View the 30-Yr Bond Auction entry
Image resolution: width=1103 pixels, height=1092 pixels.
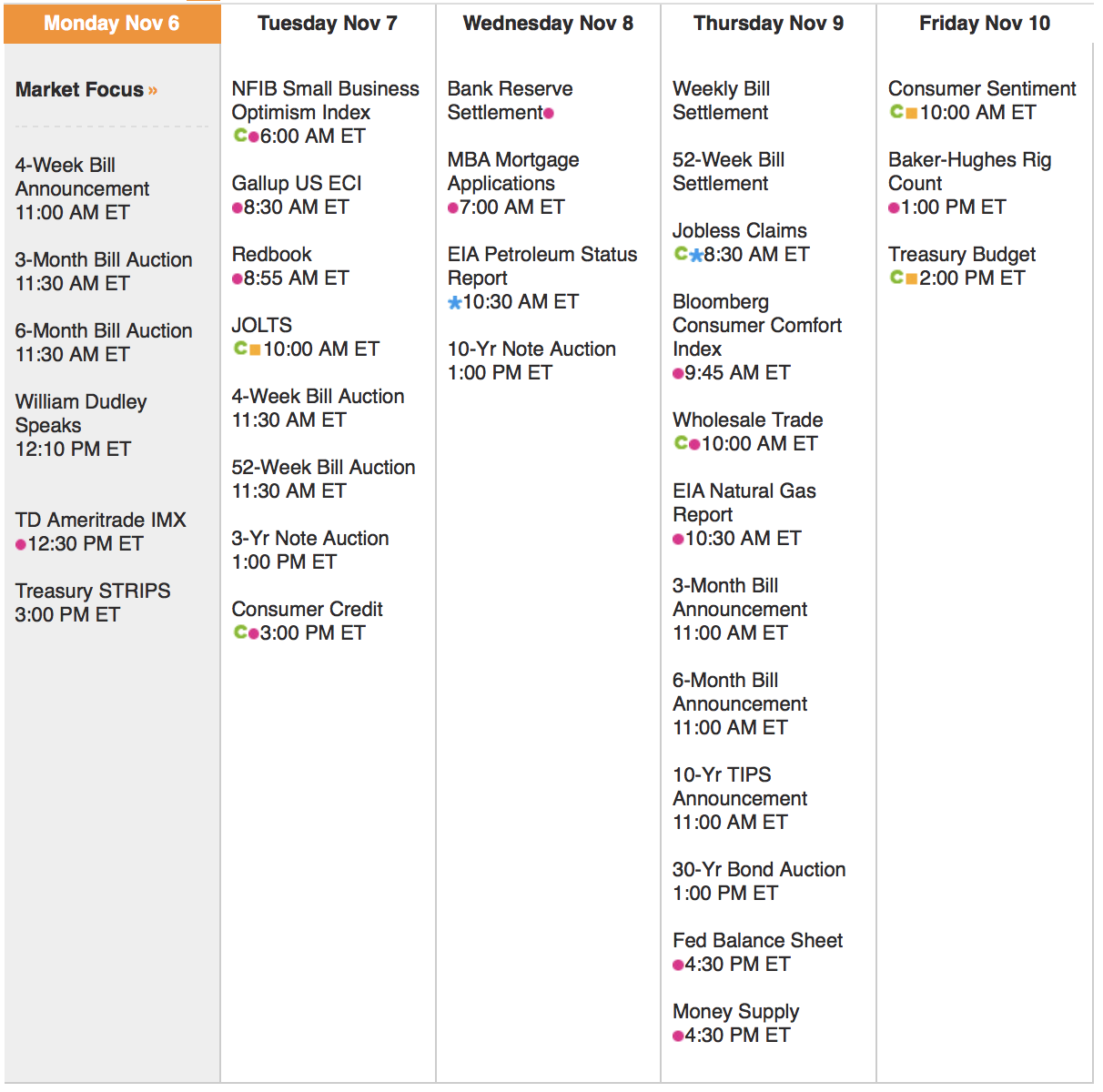(x=759, y=869)
